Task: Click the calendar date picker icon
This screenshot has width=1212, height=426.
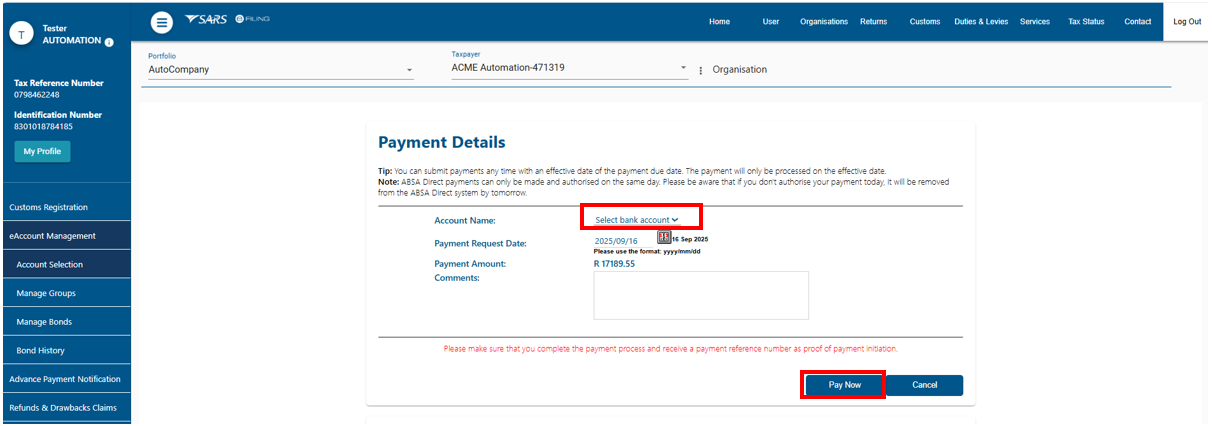Action: coord(663,238)
